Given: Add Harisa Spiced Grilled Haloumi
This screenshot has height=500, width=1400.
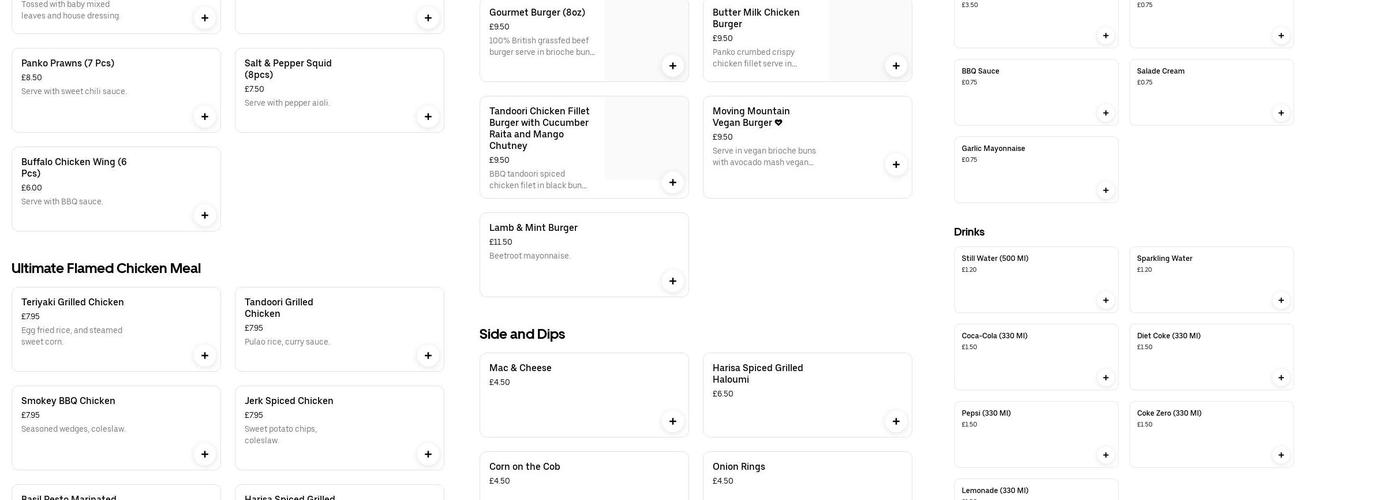Looking at the screenshot, I should tap(896, 422).
